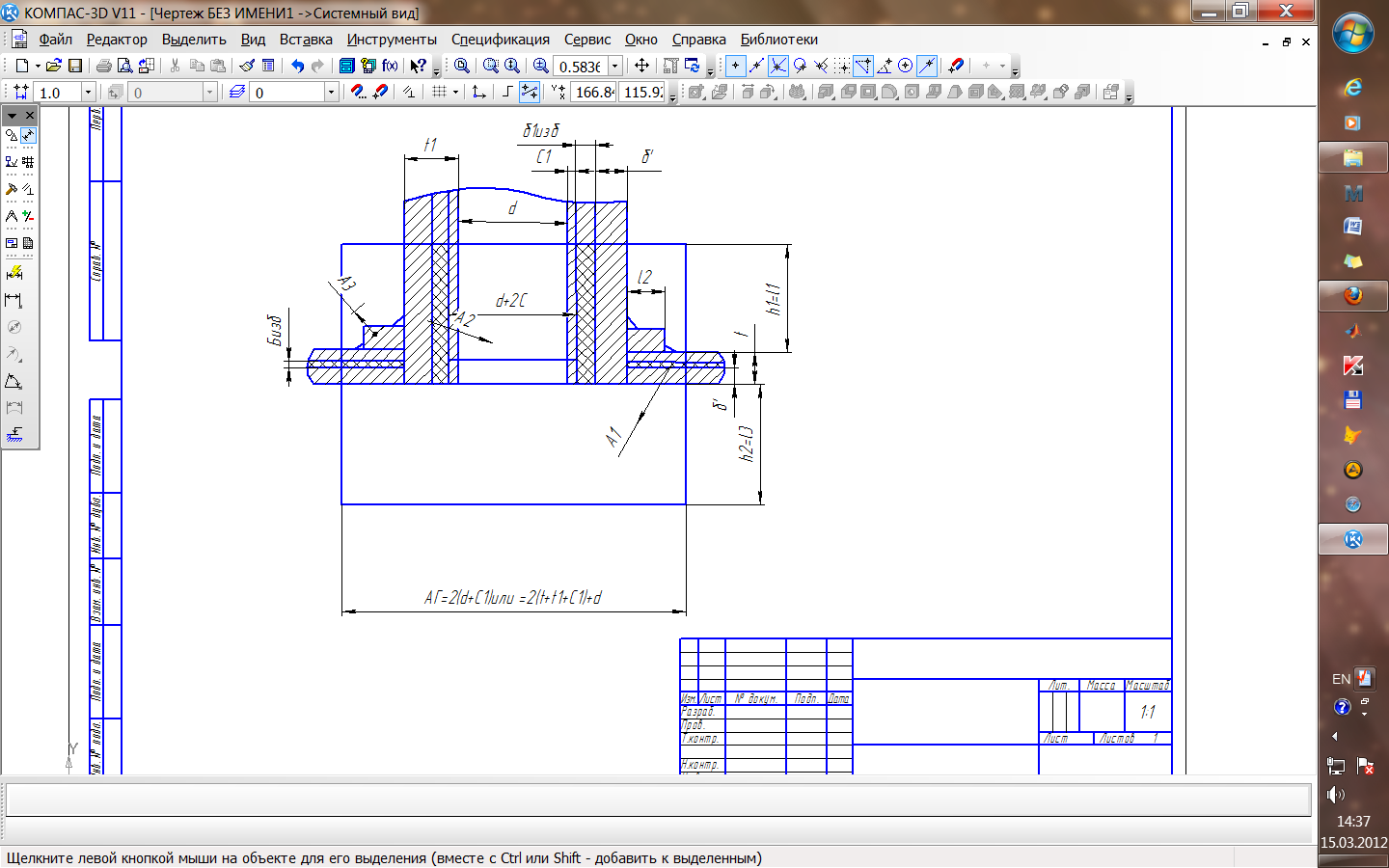1389x868 pixels.
Task: Open Firefox from the taskbar
Action: 1352,296
